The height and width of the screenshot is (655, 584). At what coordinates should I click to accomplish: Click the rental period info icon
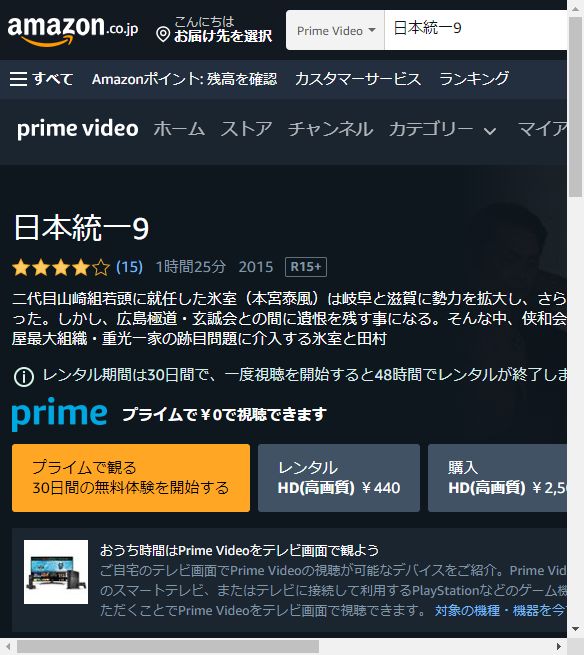(x=24, y=377)
